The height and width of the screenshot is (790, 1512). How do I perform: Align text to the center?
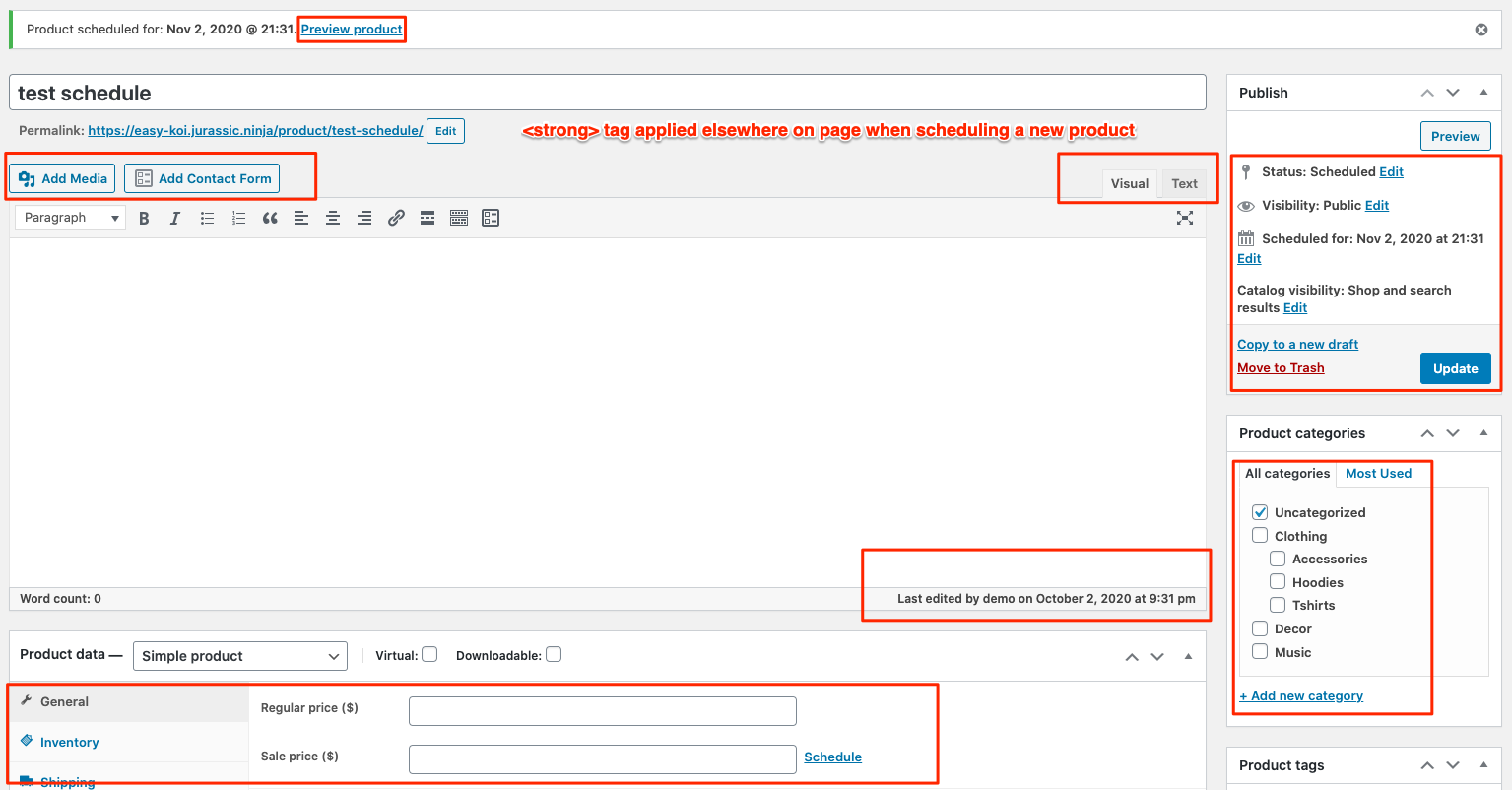tap(333, 218)
